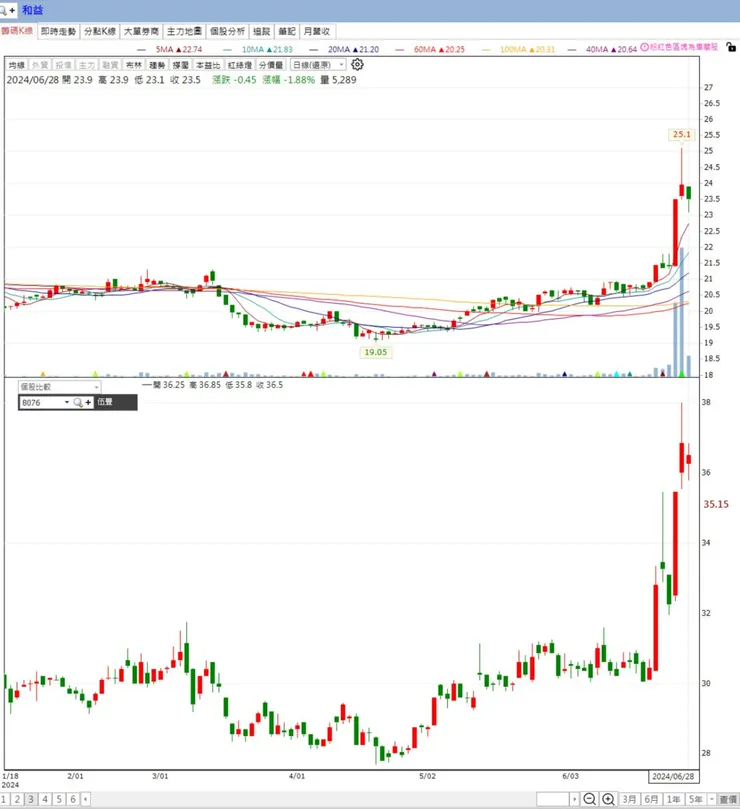Switch to the 筆記 tab
This screenshot has height=809, width=740.
[x=287, y=31]
